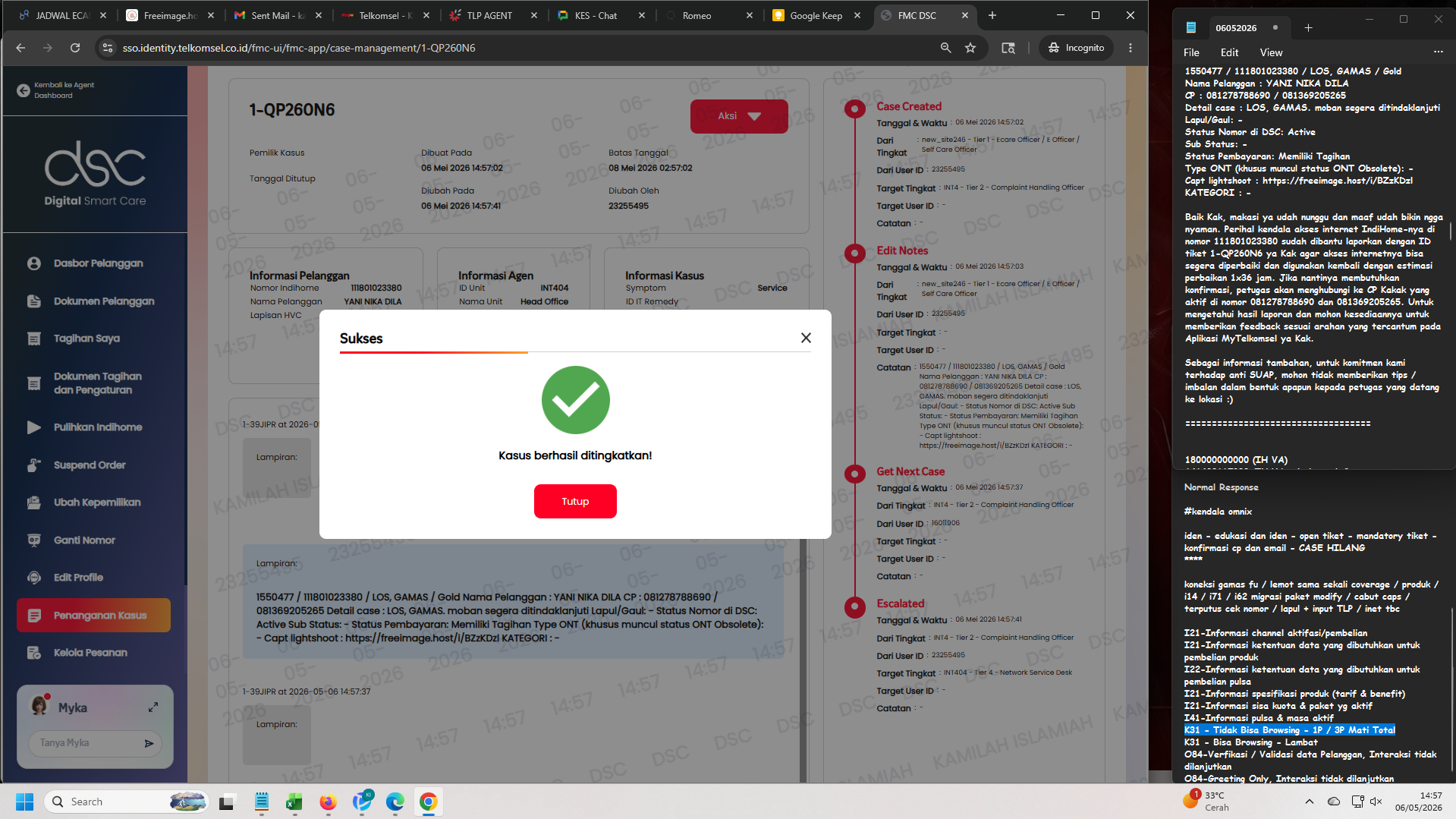
Task: Click Windows Start button
Action: 24,802
